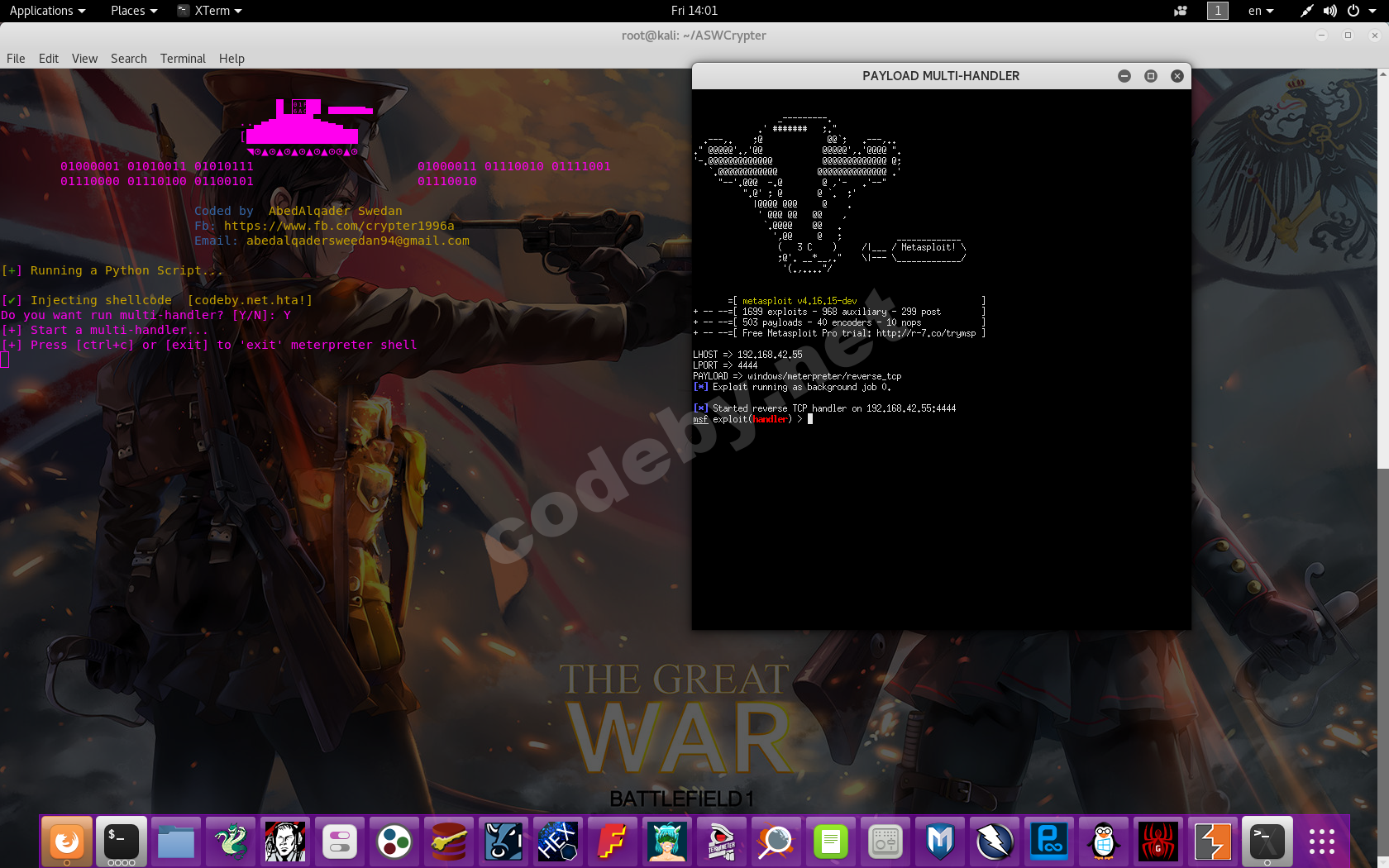The image size is (1389, 868).
Task: Launch the green Hydra dragon app
Action: pyautogui.click(x=231, y=842)
